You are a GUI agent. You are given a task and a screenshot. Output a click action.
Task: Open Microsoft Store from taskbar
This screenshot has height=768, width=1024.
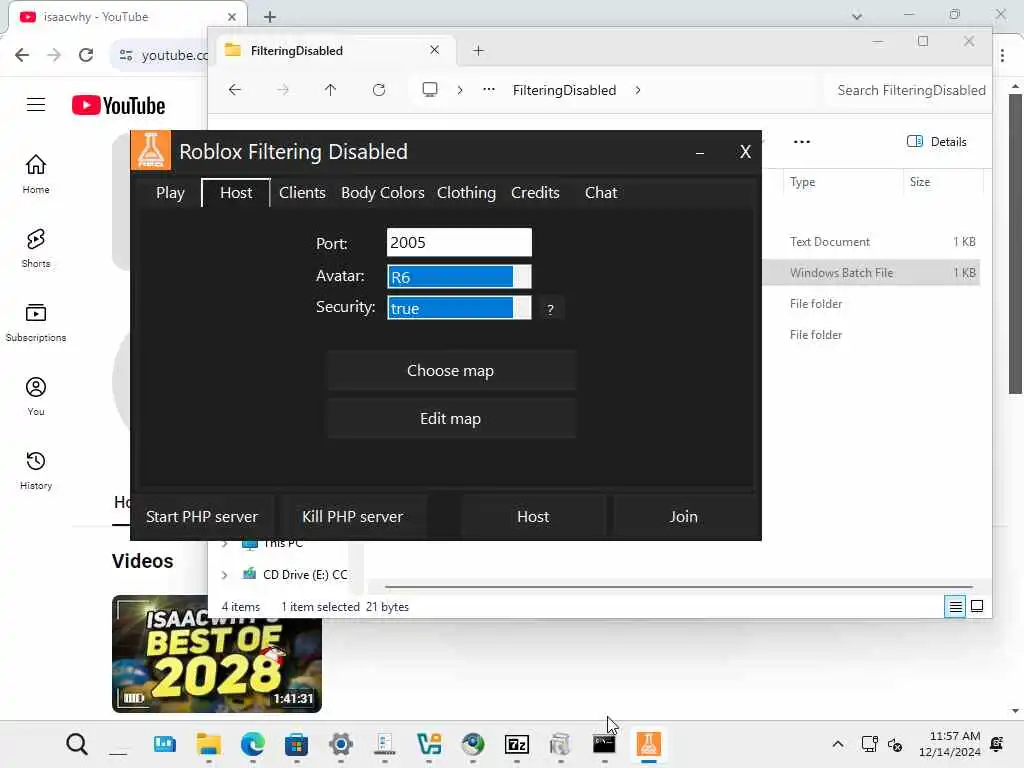tap(296, 744)
